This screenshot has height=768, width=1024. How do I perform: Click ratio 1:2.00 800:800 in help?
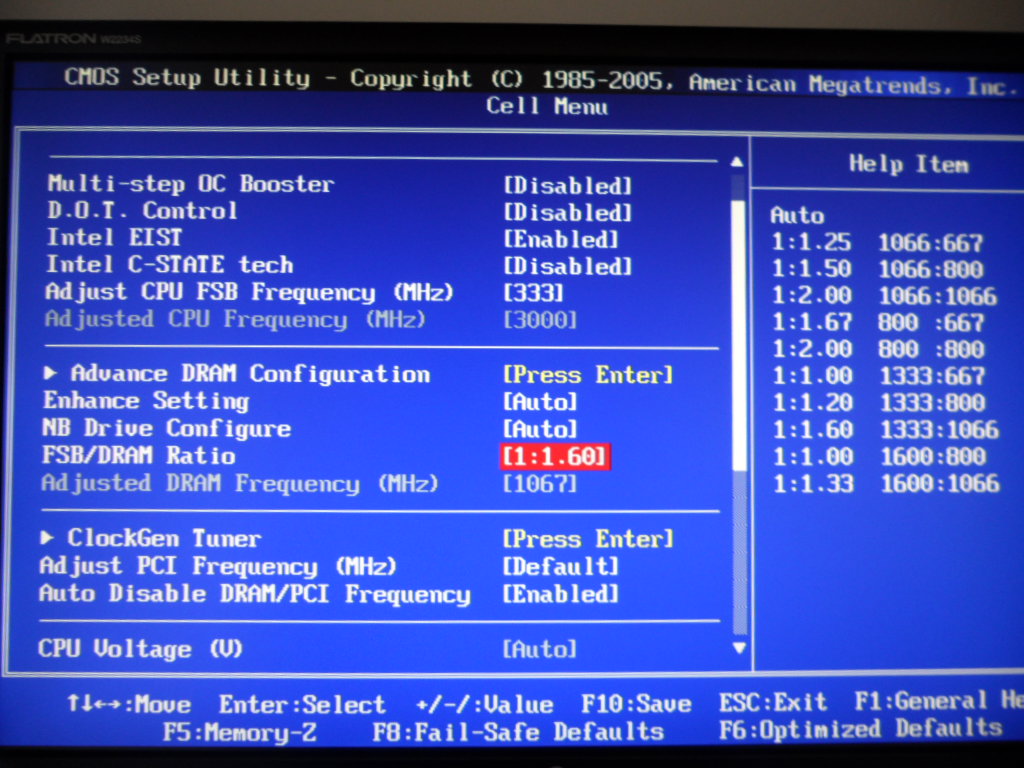click(x=878, y=349)
